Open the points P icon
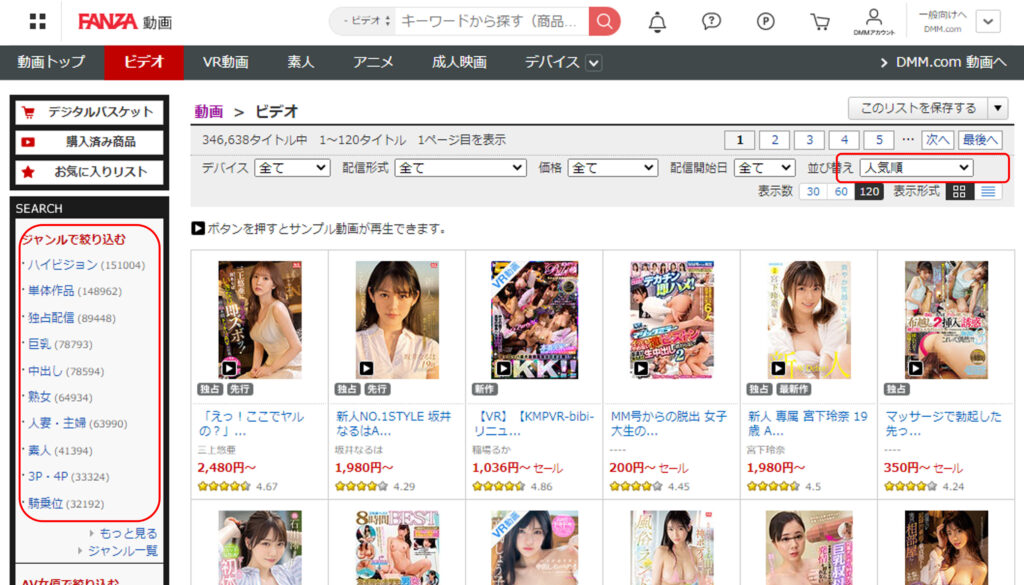Screen dimensions: 1024x585 (766, 21)
